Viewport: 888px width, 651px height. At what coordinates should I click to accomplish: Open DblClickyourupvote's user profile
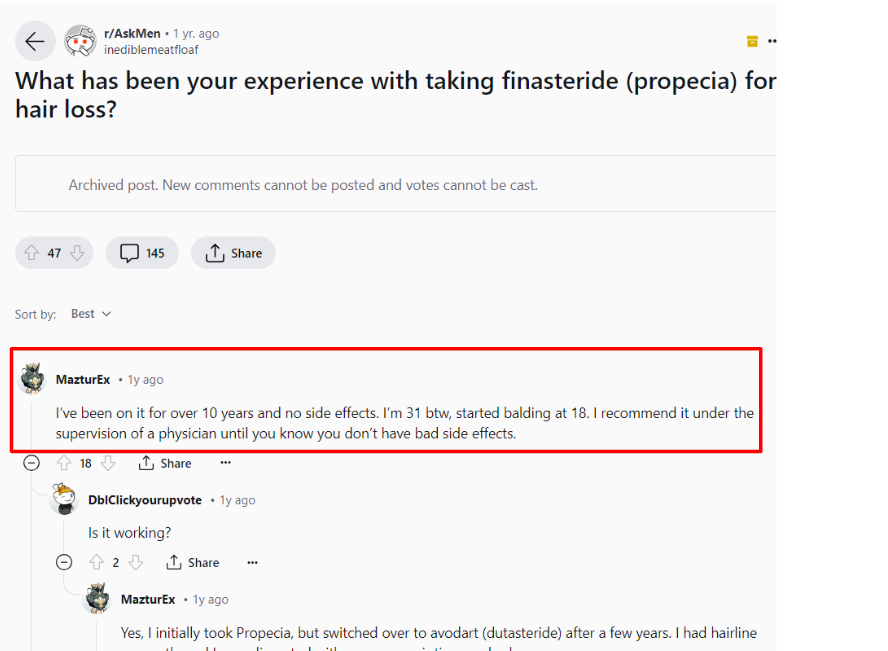click(145, 500)
